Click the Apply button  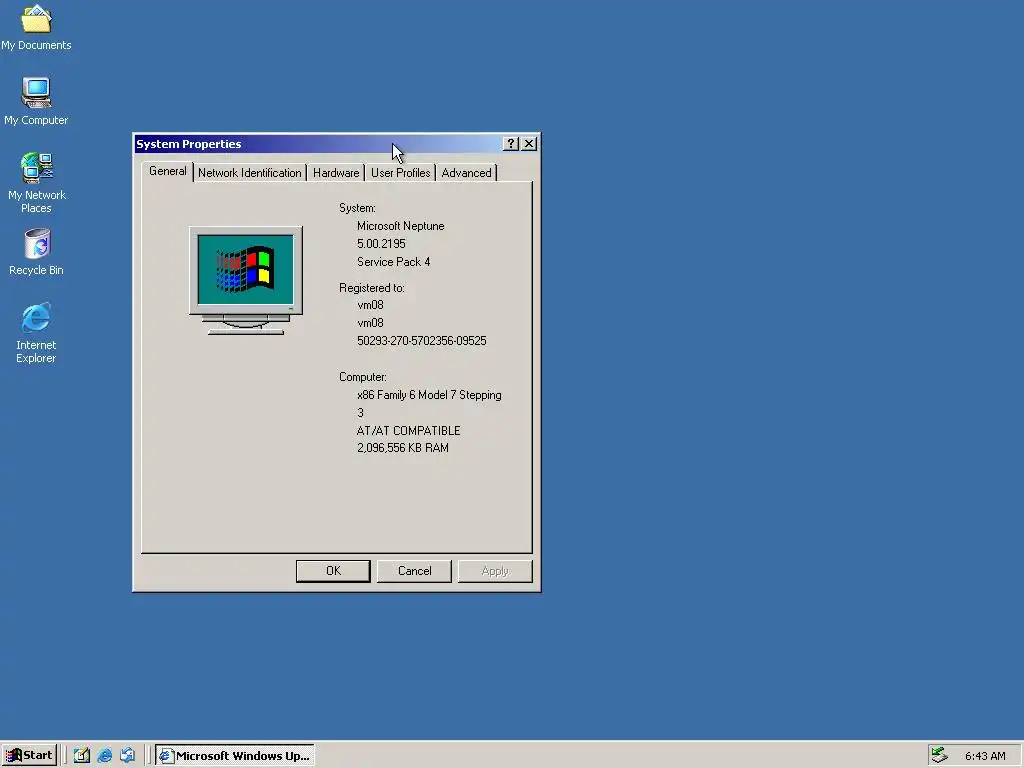pos(495,571)
